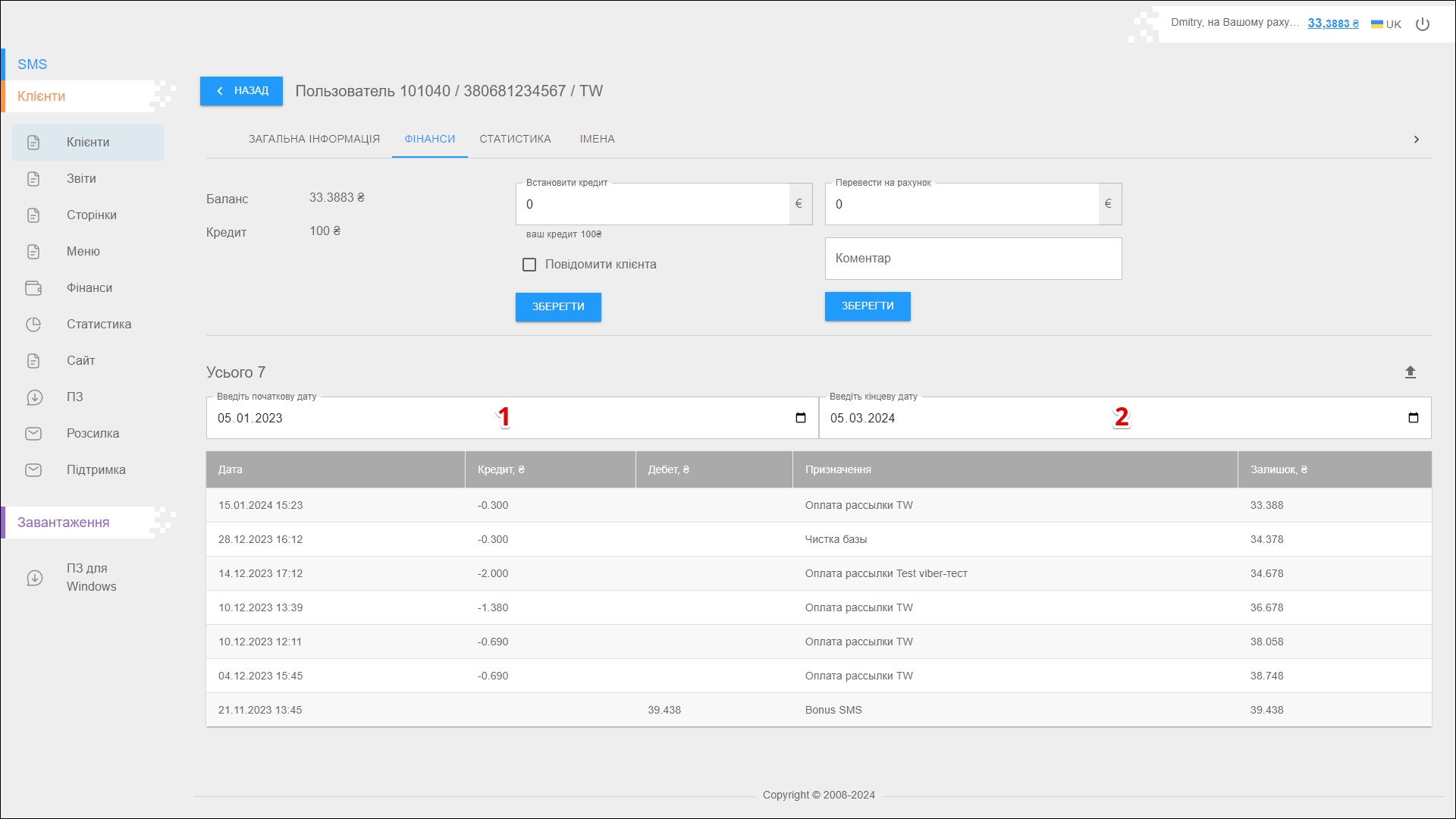Select Звіти in the sidebar

pos(81,179)
